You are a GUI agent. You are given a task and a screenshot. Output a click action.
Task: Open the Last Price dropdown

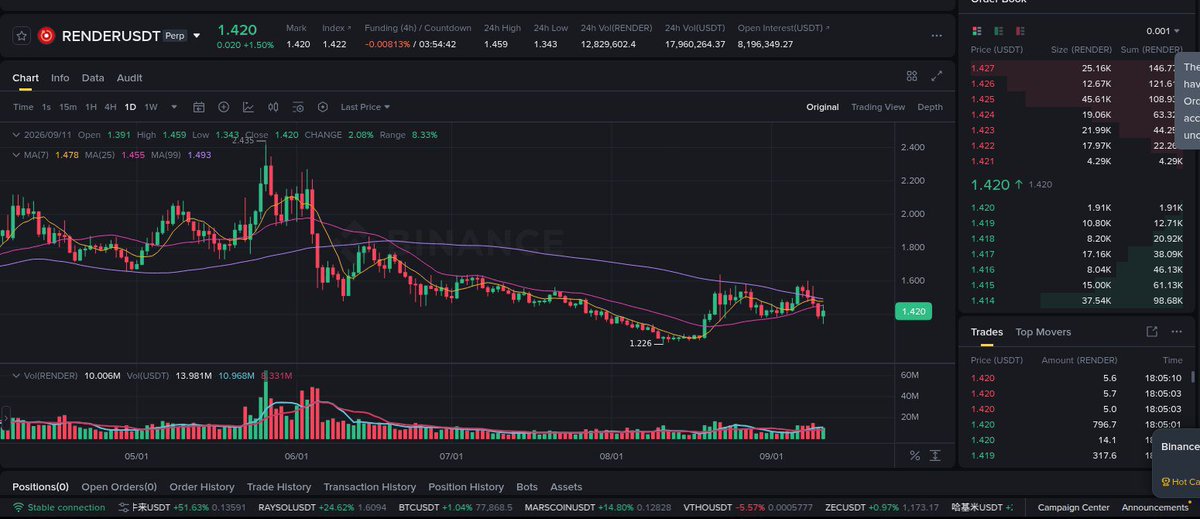[x=365, y=107]
